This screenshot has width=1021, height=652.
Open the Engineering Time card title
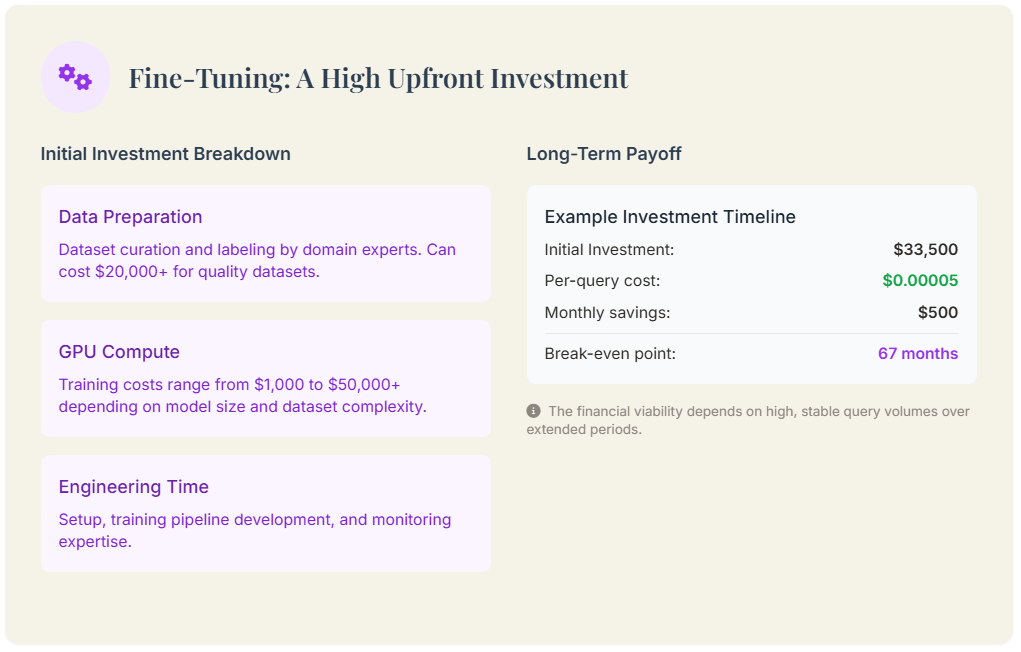click(x=133, y=487)
